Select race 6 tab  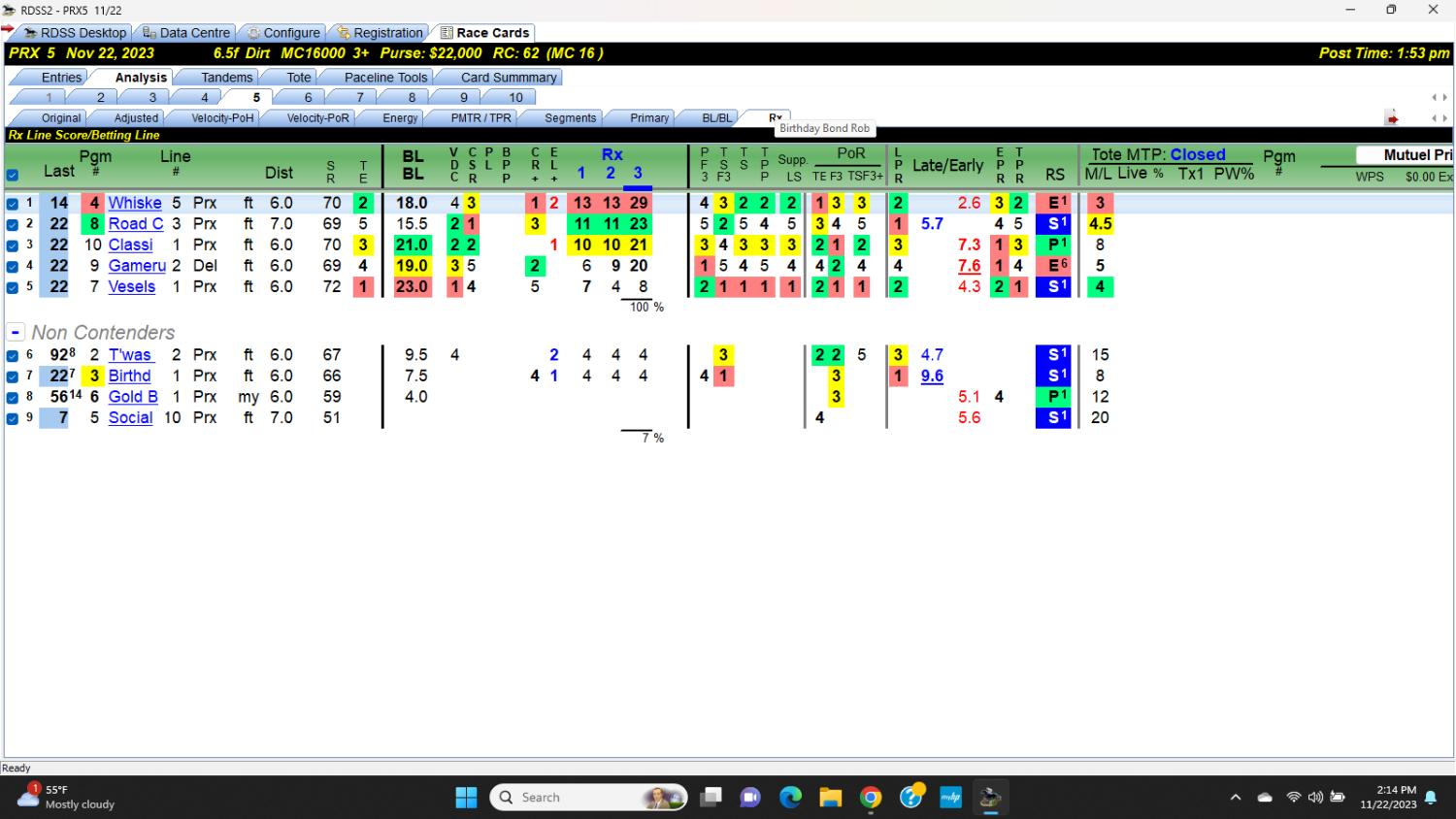click(308, 97)
